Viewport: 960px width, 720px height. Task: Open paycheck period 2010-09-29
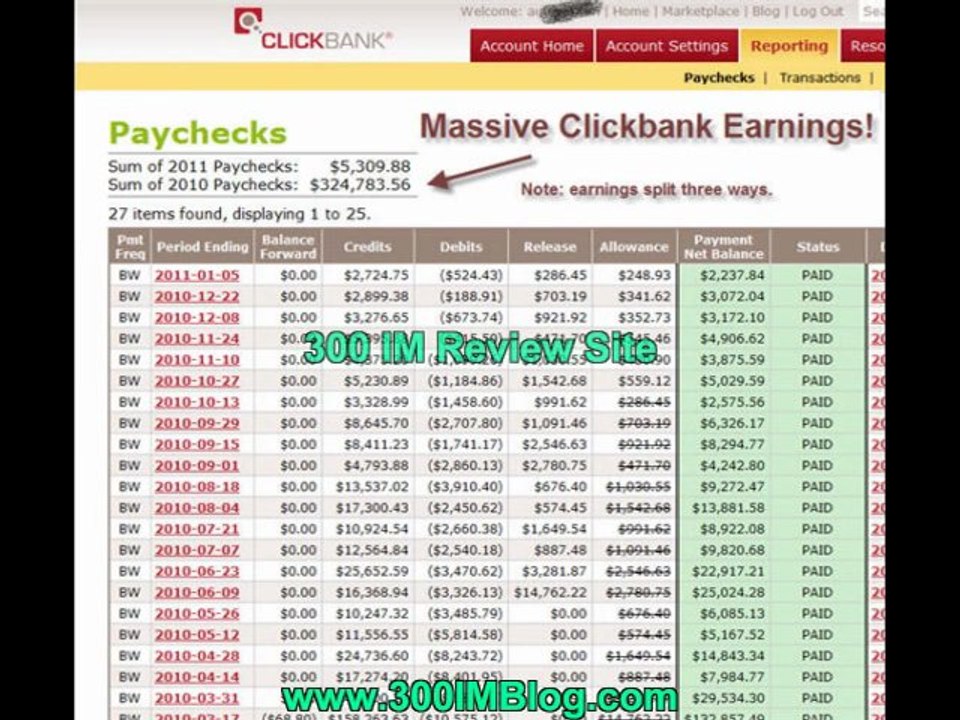(x=197, y=423)
